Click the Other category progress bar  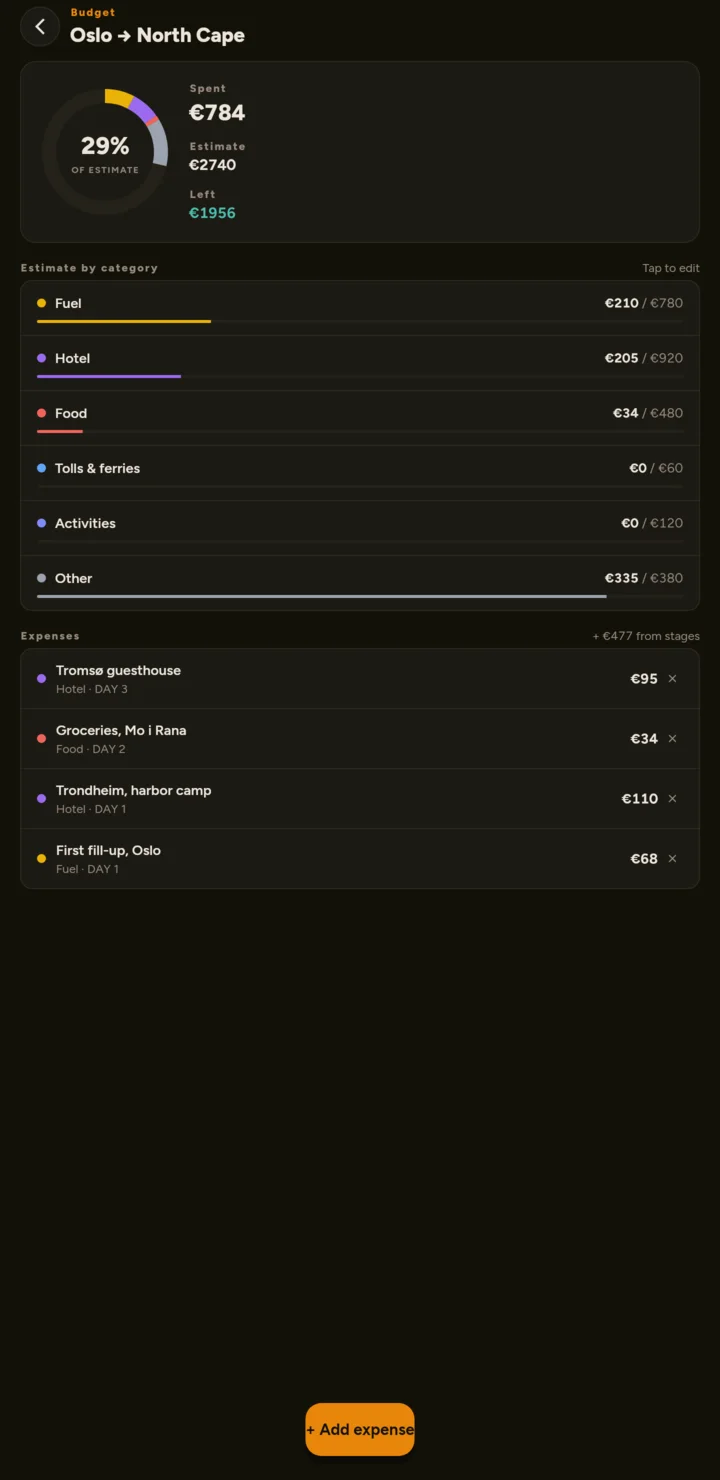[x=360, y=596]
